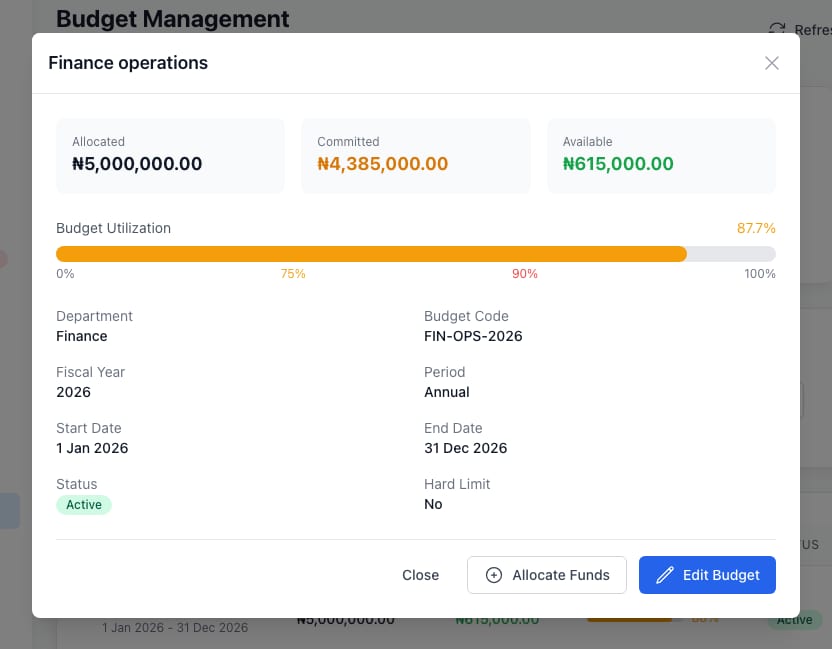Image resolution: width=832 pixels, height=649 pixels.
Task: Click the Budget Management page heading
Action: [x=172, y=19]
